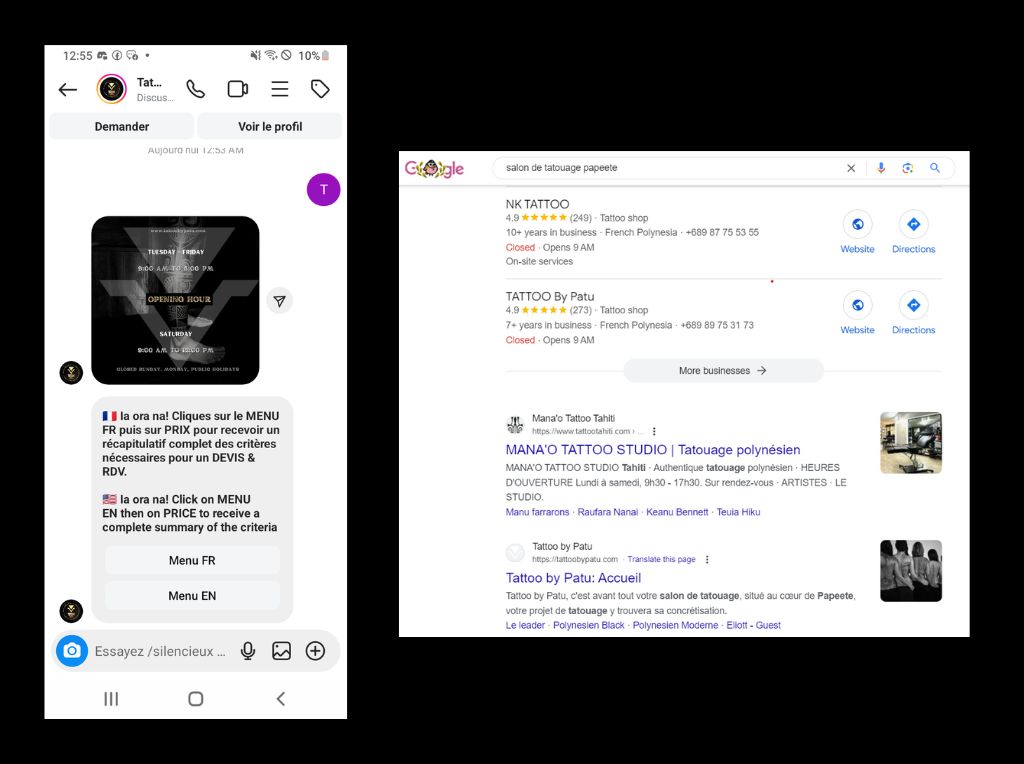Open the photo gallery picker icon
Viewport: 1024px width, 764px height.
click(281, 650)
